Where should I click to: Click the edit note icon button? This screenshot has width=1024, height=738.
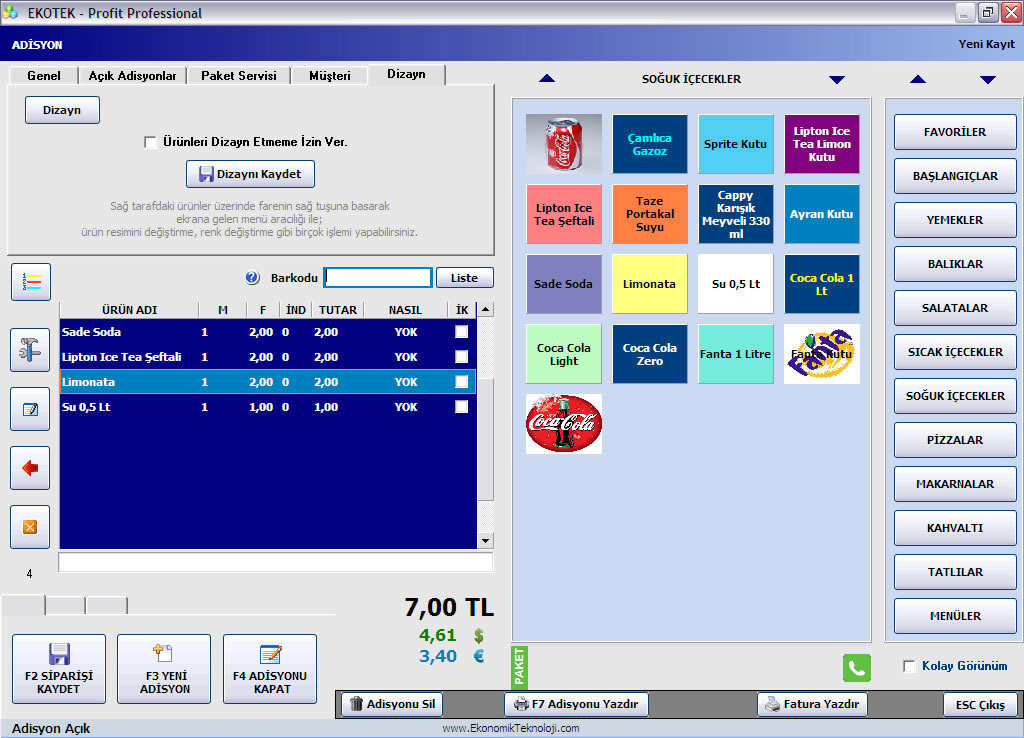coord(30,409)
